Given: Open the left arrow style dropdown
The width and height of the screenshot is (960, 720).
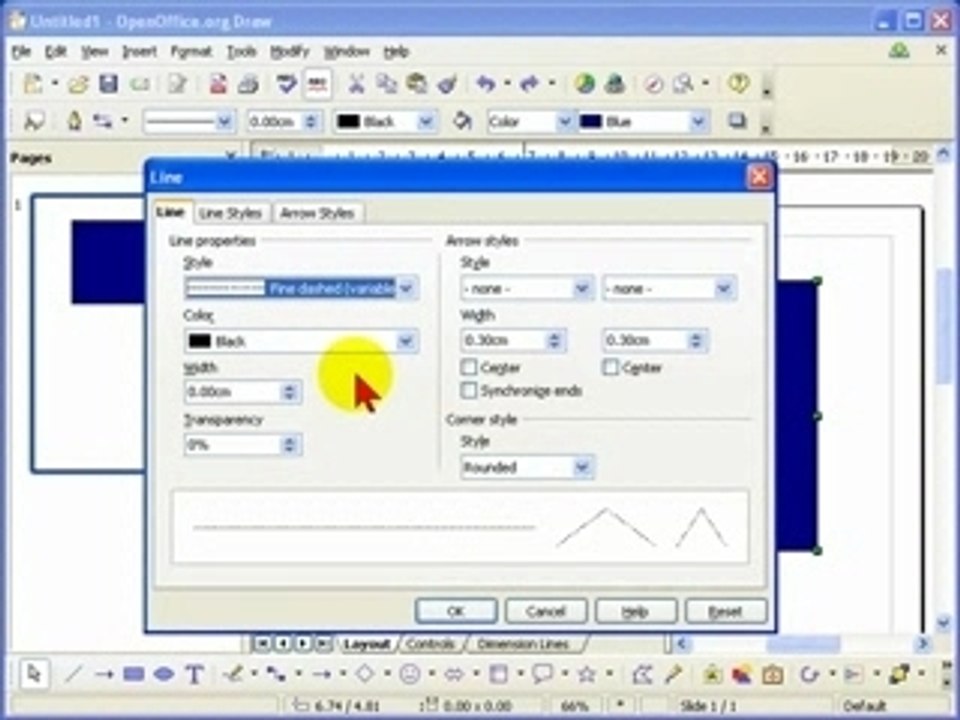Looking at the screenshot, I should [582, 288].
